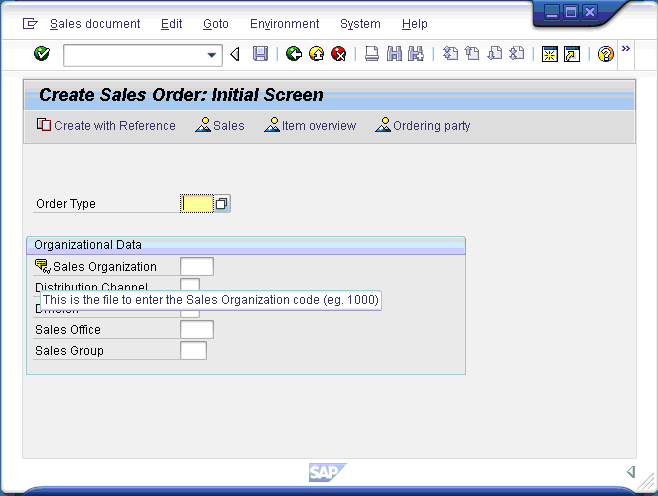The width and height of the screenshot is (658, 496).
Task: Open the Environment menu
Action: tap(285, 24)
